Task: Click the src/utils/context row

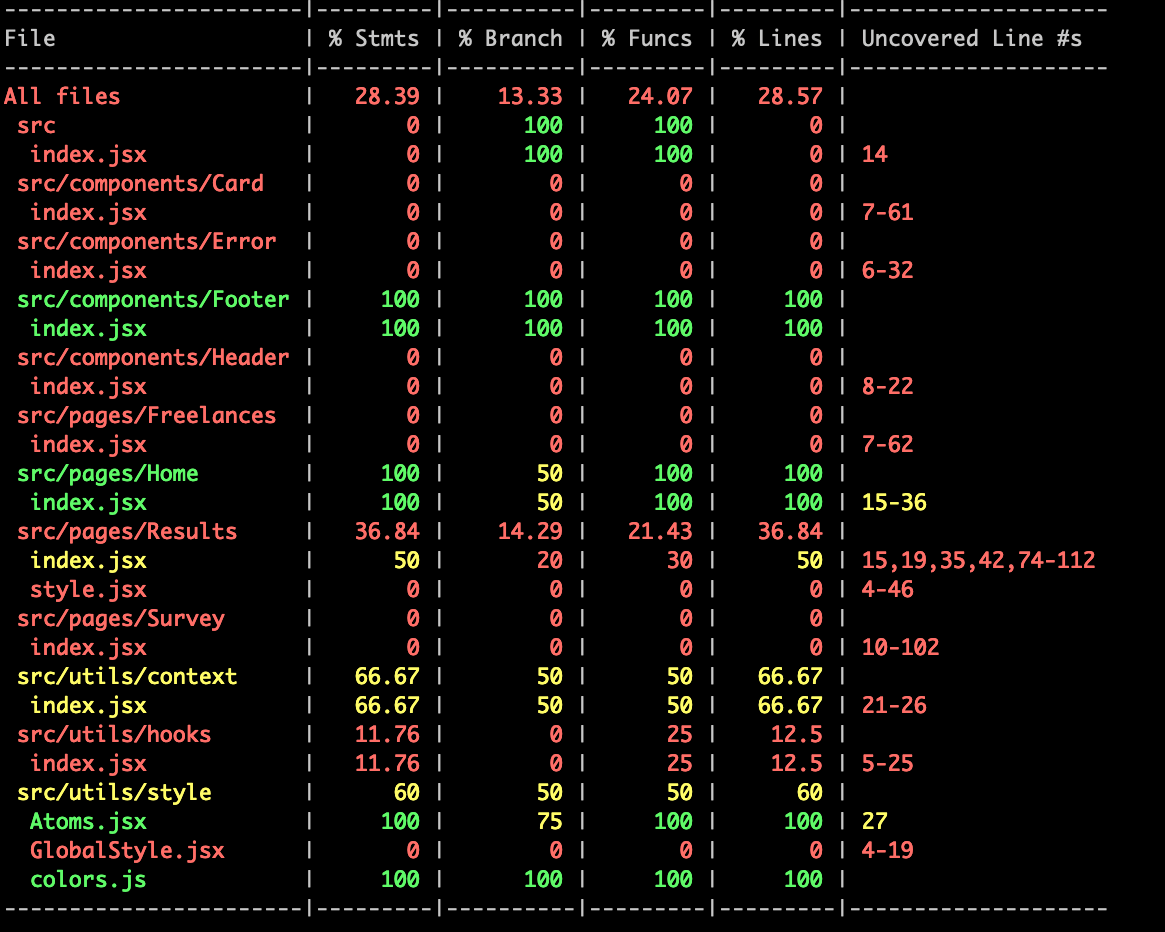Action: coord(125,676)
